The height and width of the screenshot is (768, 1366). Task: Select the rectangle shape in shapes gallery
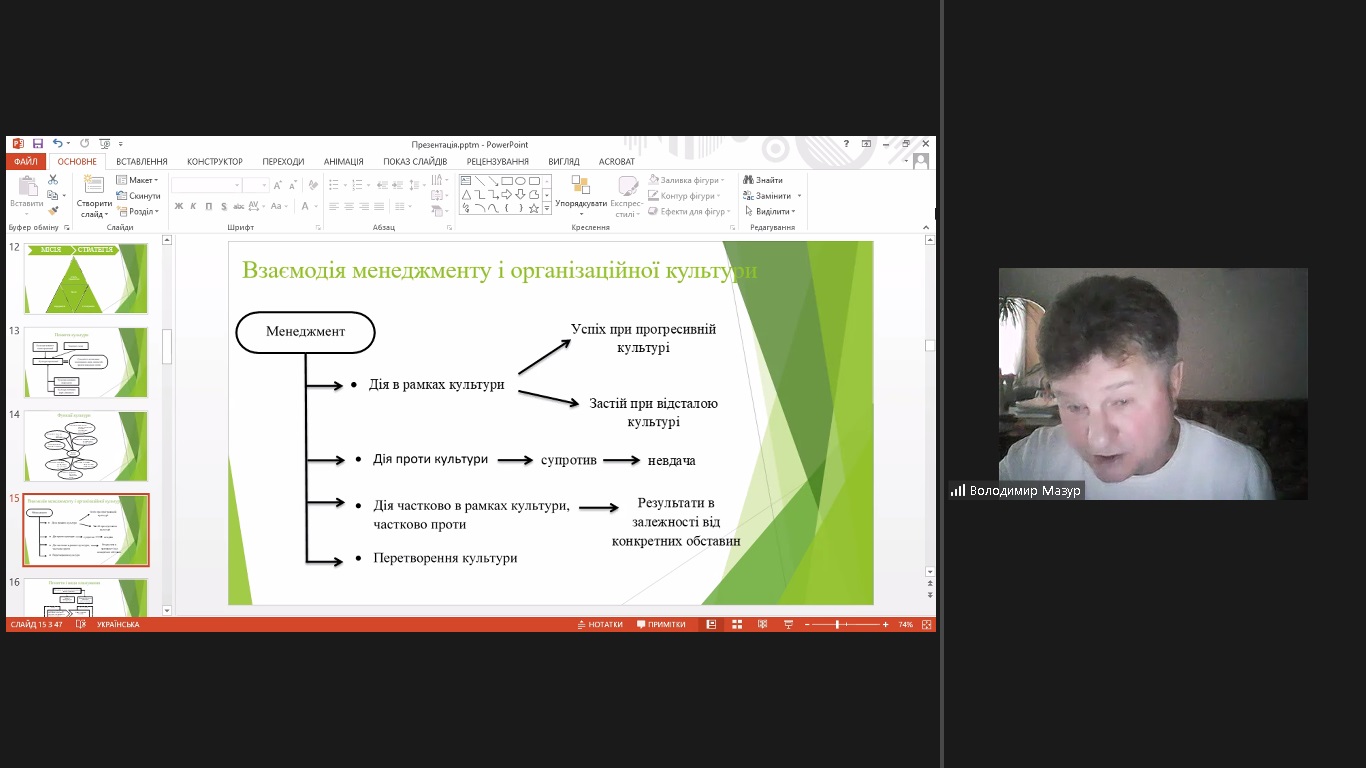(507, 181)
